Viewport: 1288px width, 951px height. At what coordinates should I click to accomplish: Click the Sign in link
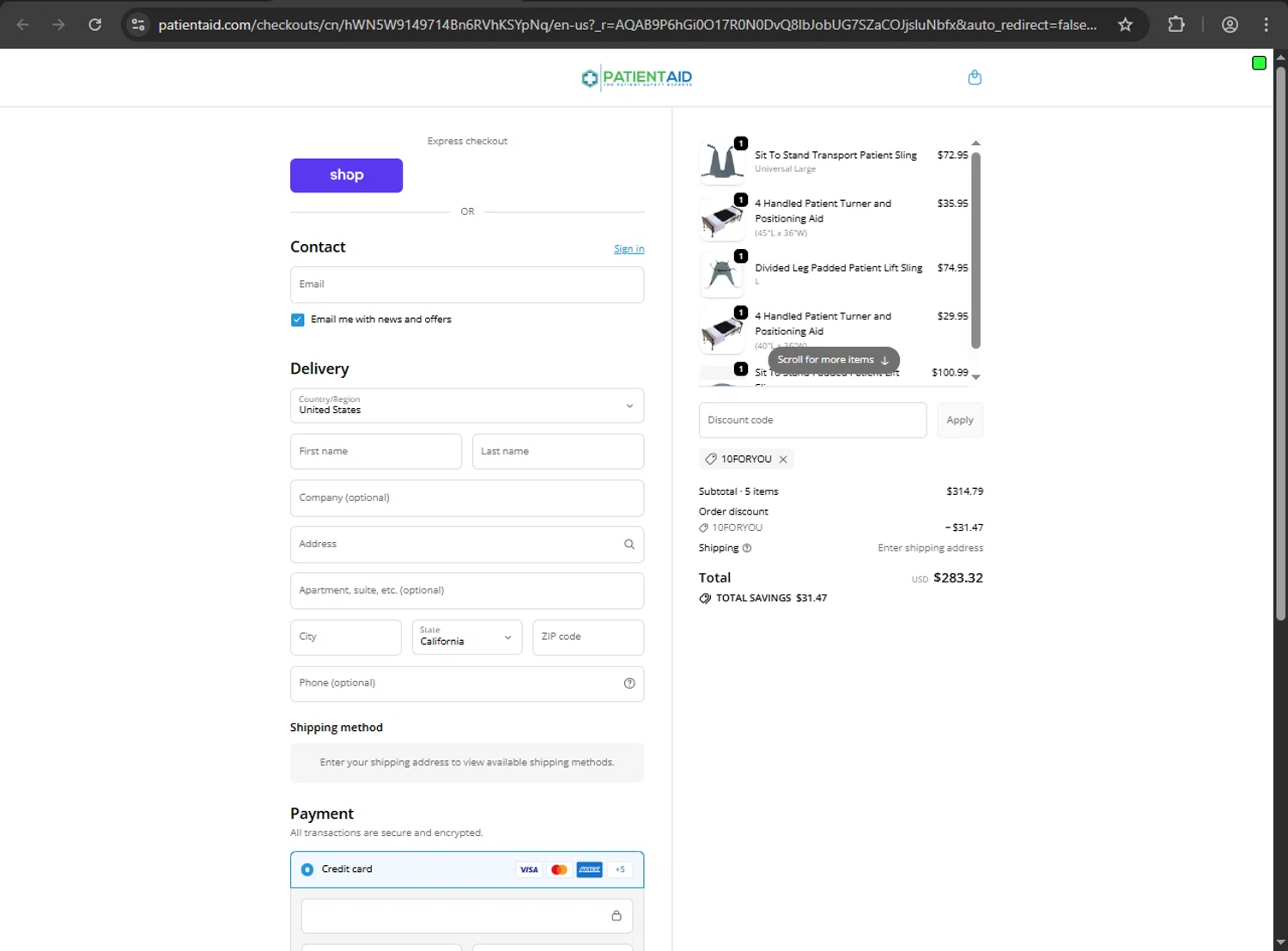pos(629,249)
